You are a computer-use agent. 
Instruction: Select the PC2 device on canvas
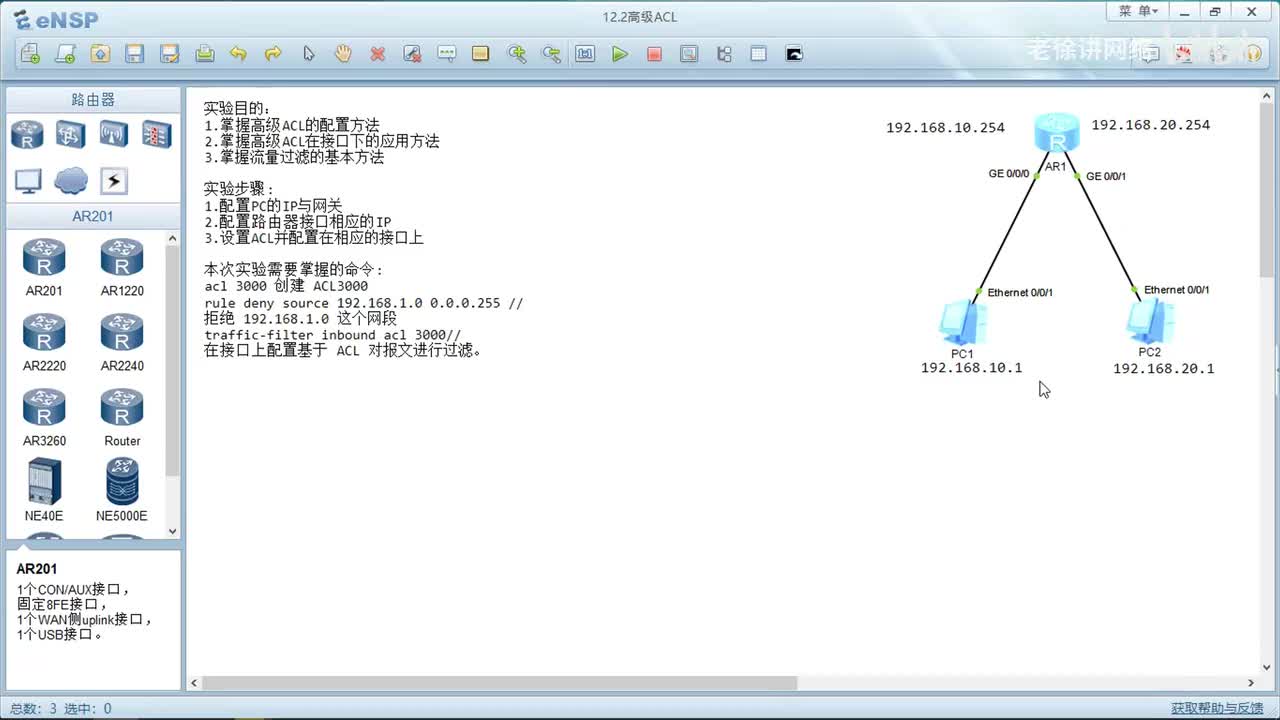1149,321
